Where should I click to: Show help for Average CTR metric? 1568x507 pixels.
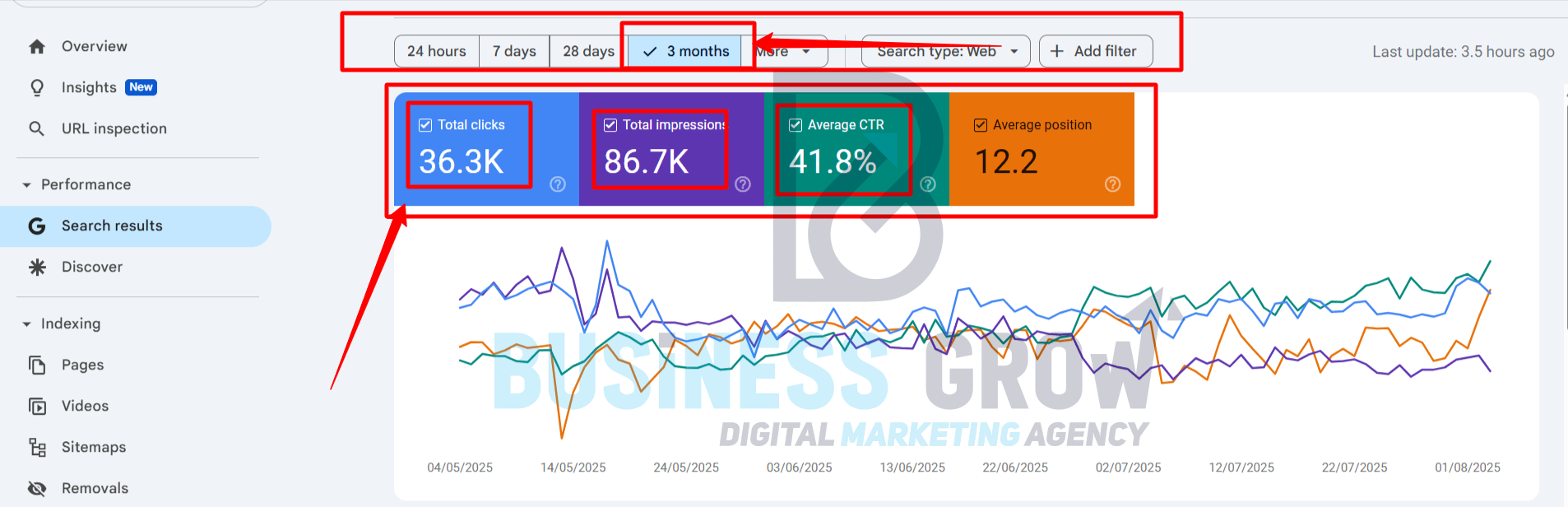click(928, 184)
